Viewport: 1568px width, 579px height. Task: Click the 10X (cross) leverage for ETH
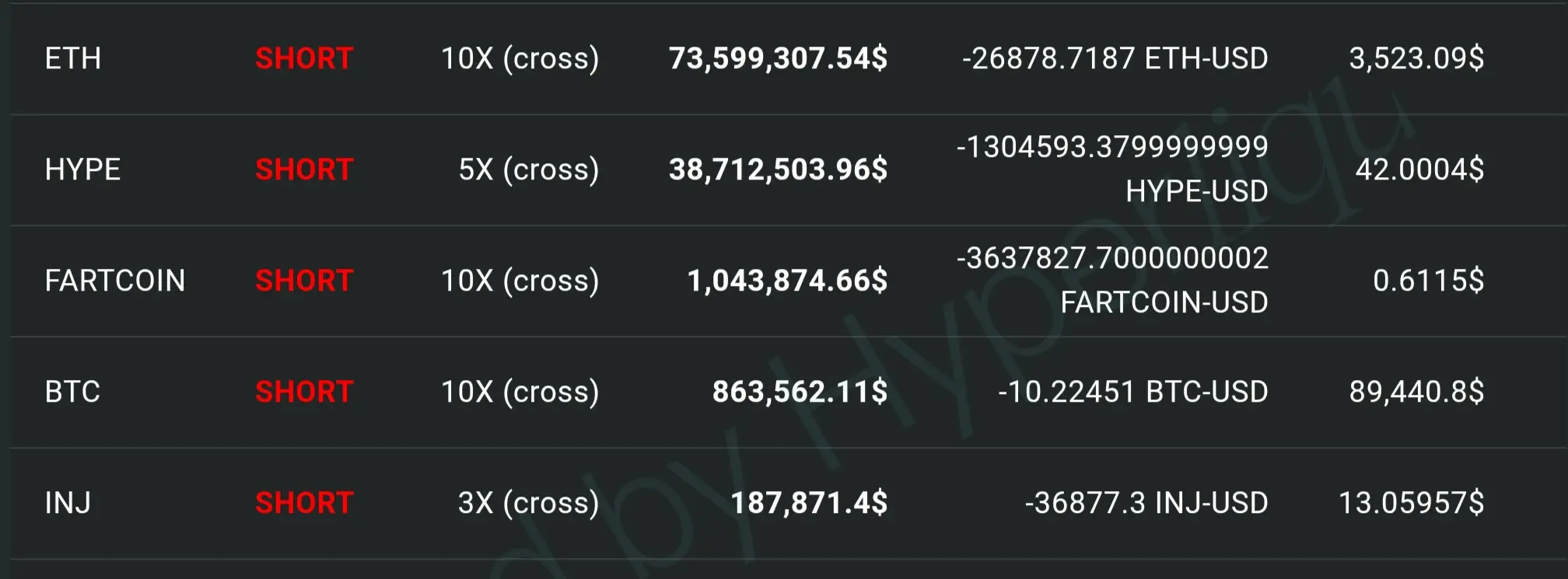520,58
